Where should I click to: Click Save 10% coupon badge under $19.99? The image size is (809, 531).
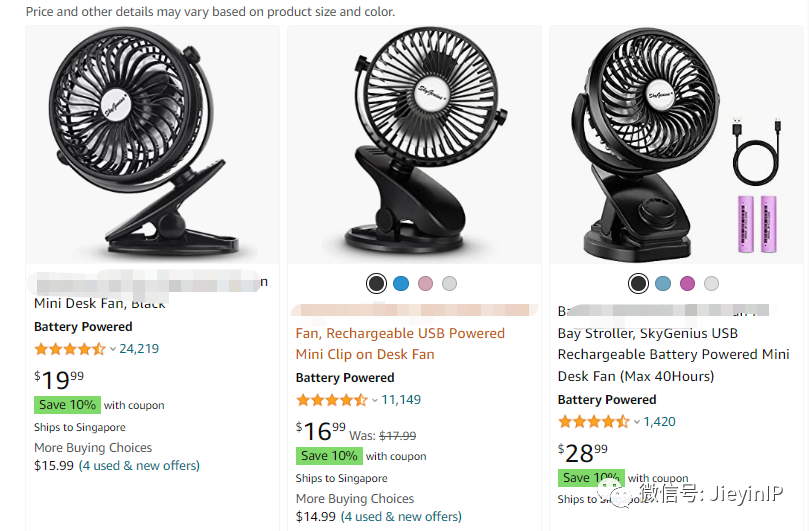coord(67,405)
